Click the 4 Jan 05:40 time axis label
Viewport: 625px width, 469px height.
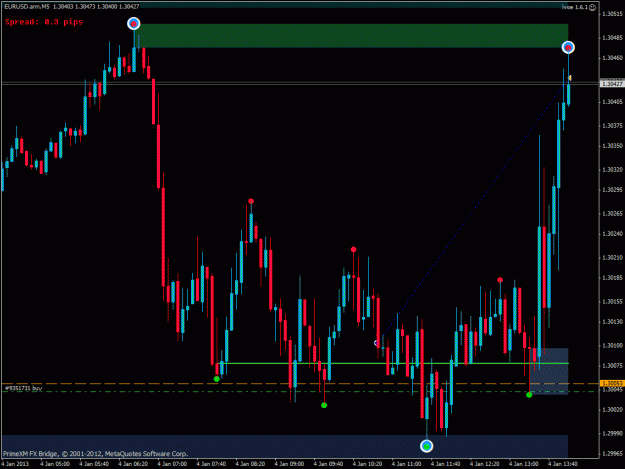pos(94,464)
